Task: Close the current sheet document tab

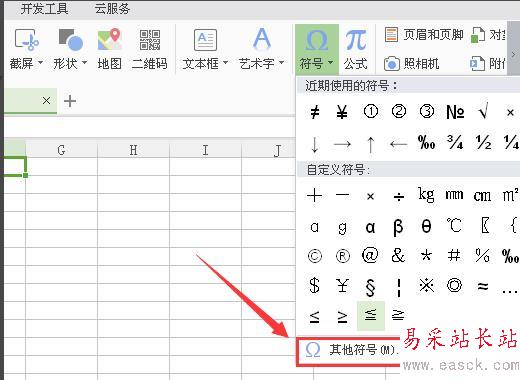Action: (47, 100)
